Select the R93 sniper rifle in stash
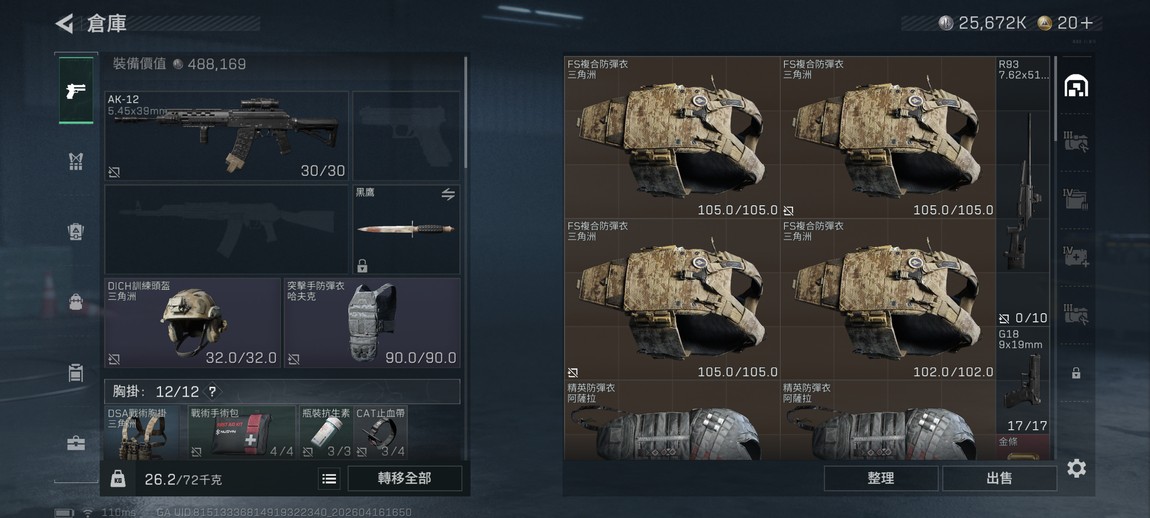The image size is (1150, 518). coord(1023,192)
